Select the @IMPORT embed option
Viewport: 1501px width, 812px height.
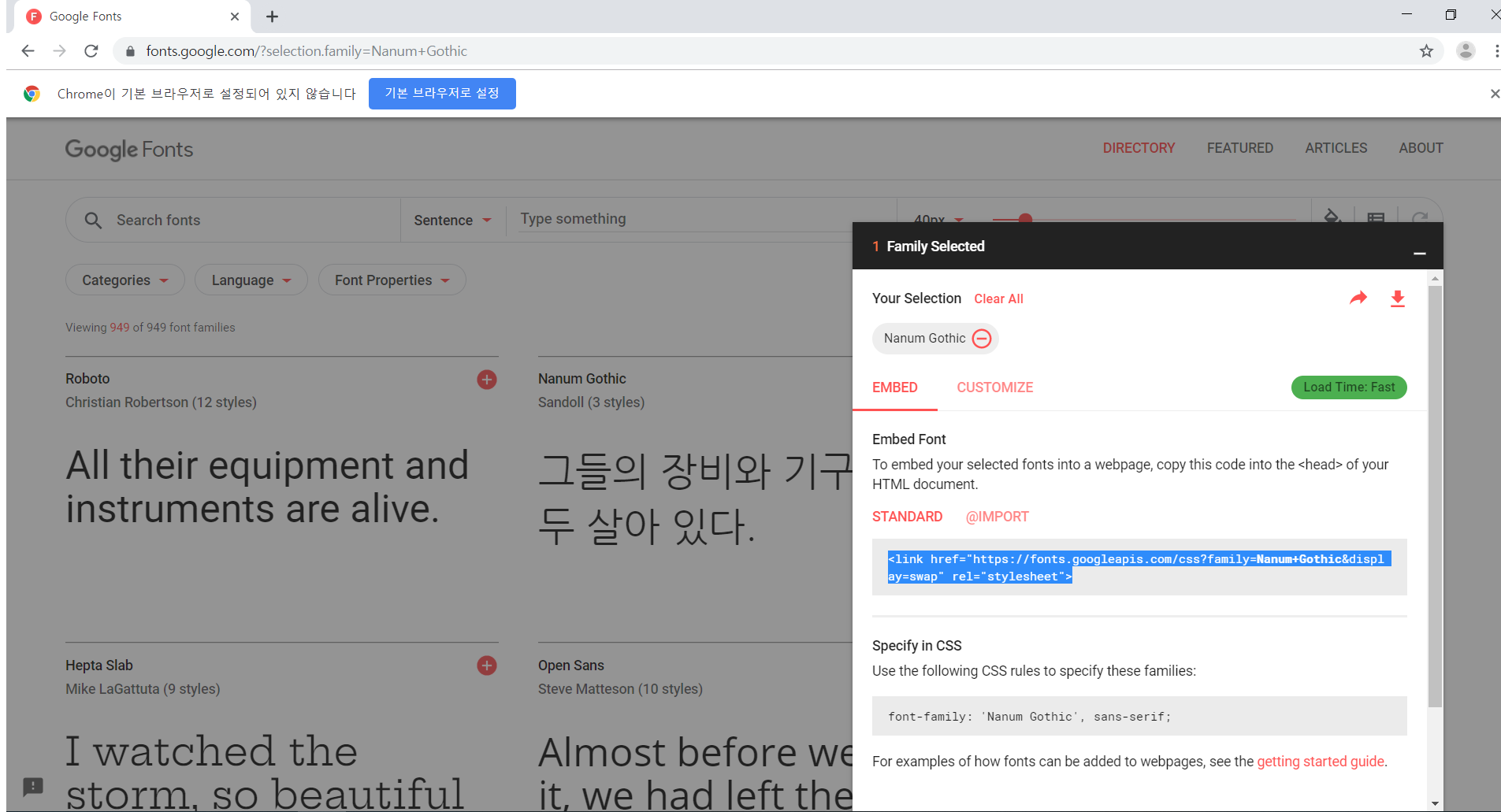pyautogui.click(x=998, y=517)
